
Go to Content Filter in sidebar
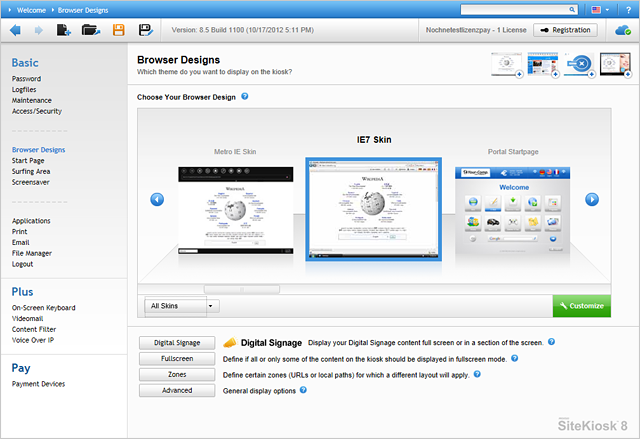click(x=34, y=329)
